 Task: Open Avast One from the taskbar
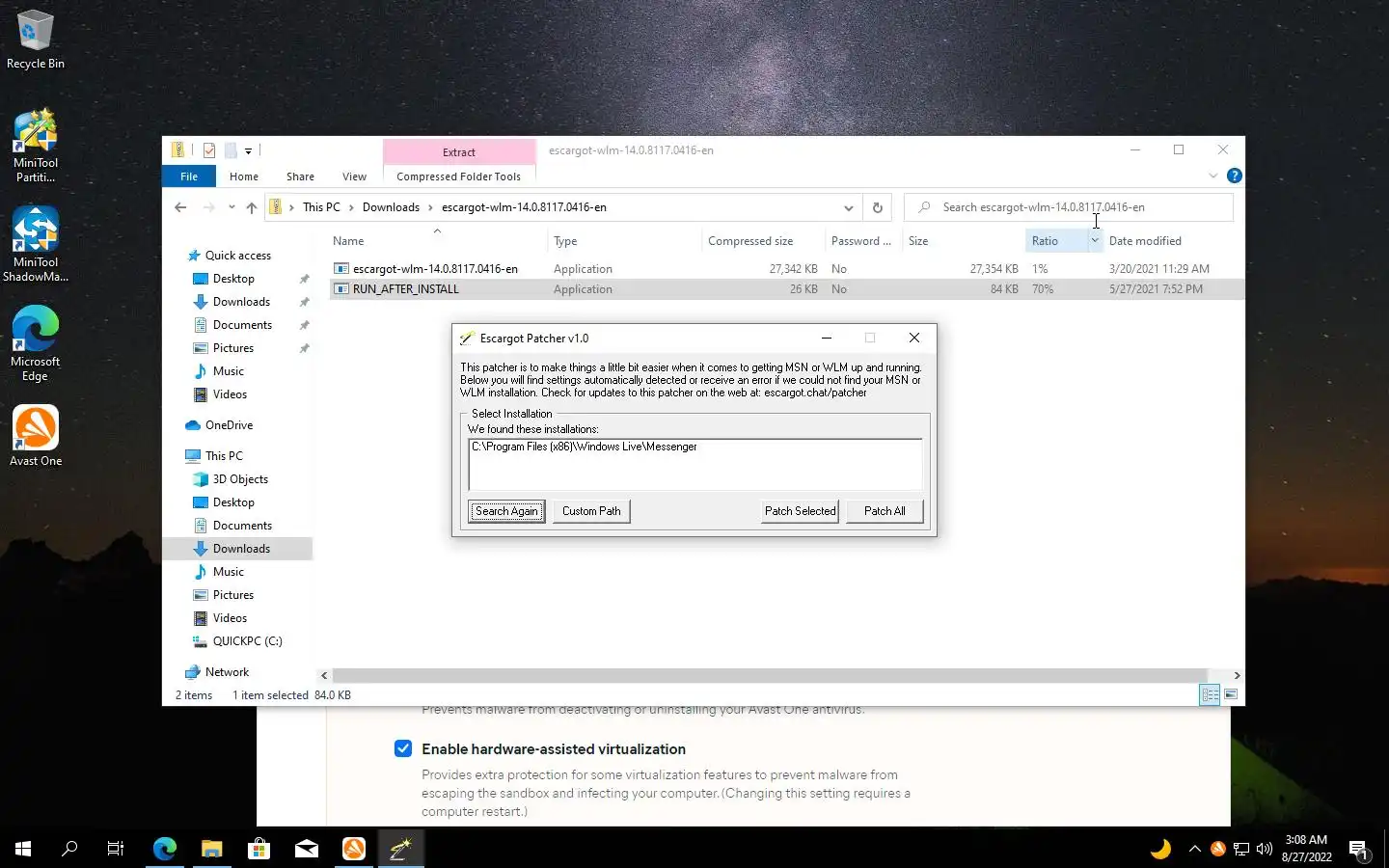click(x=353, y=849)
